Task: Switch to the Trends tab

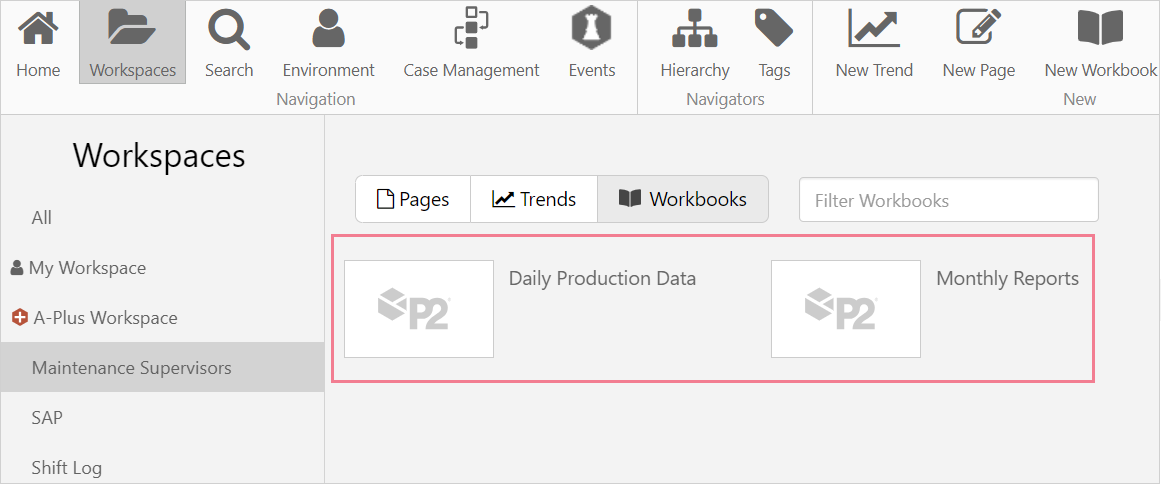Action: tap(534, 199)
